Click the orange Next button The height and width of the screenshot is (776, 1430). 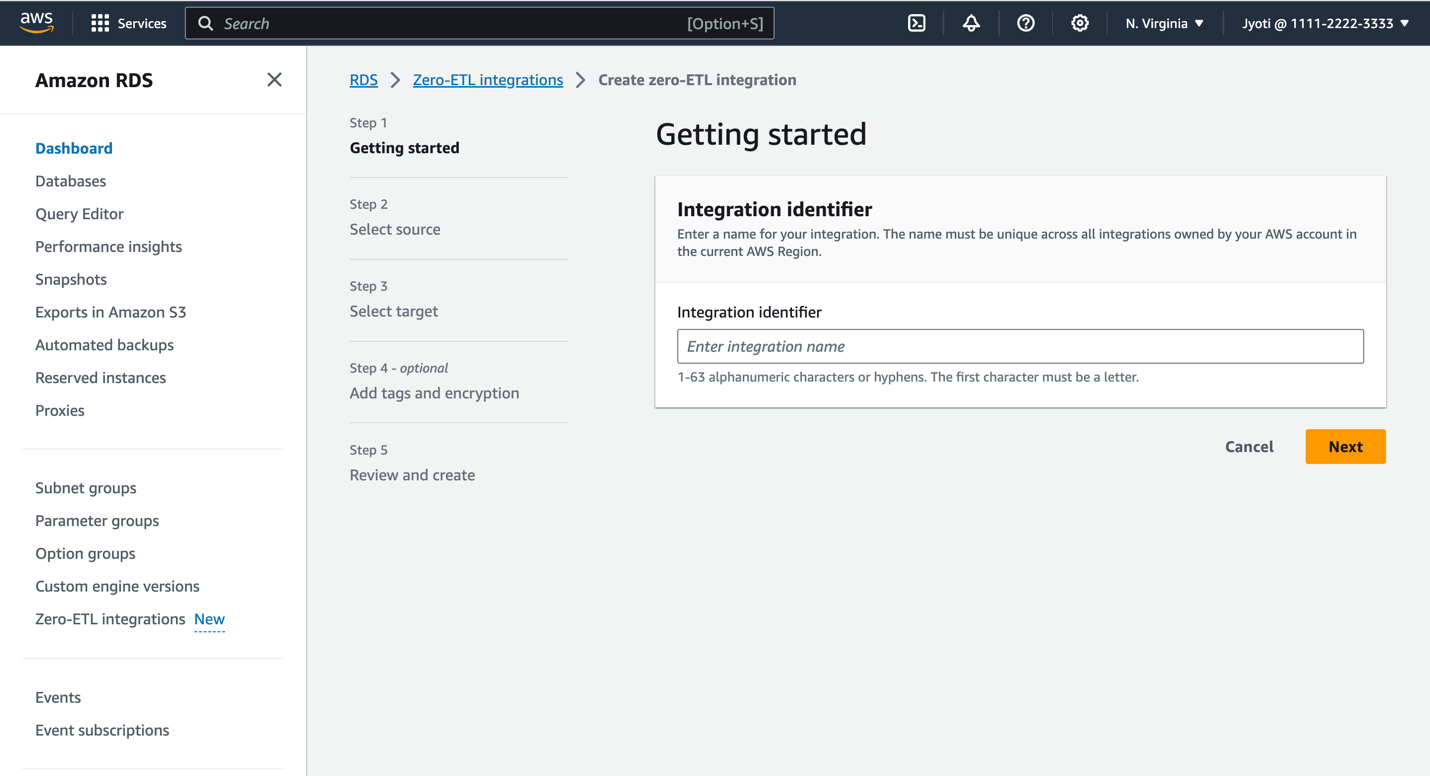pyautogui.click(x=1345, y=447)
